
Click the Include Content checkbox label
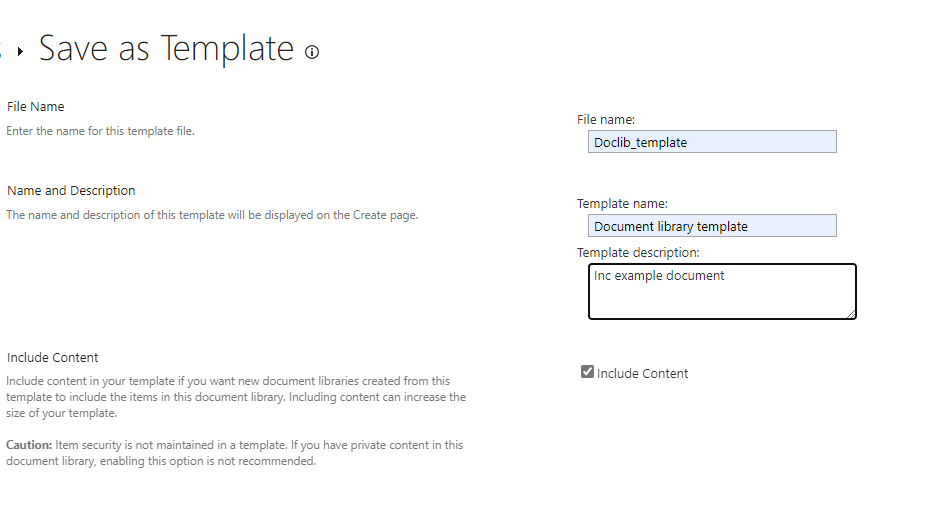642,373
